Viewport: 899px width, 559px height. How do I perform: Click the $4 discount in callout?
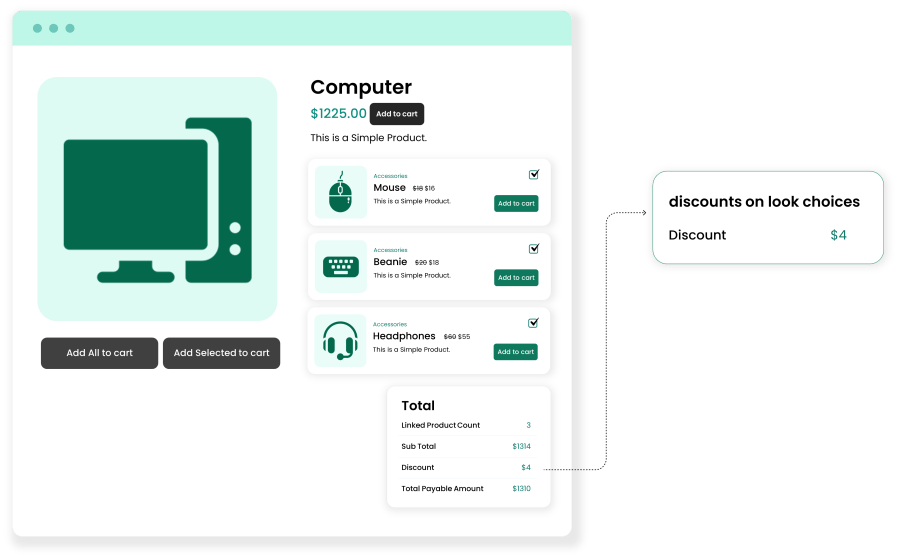point(838,235)
